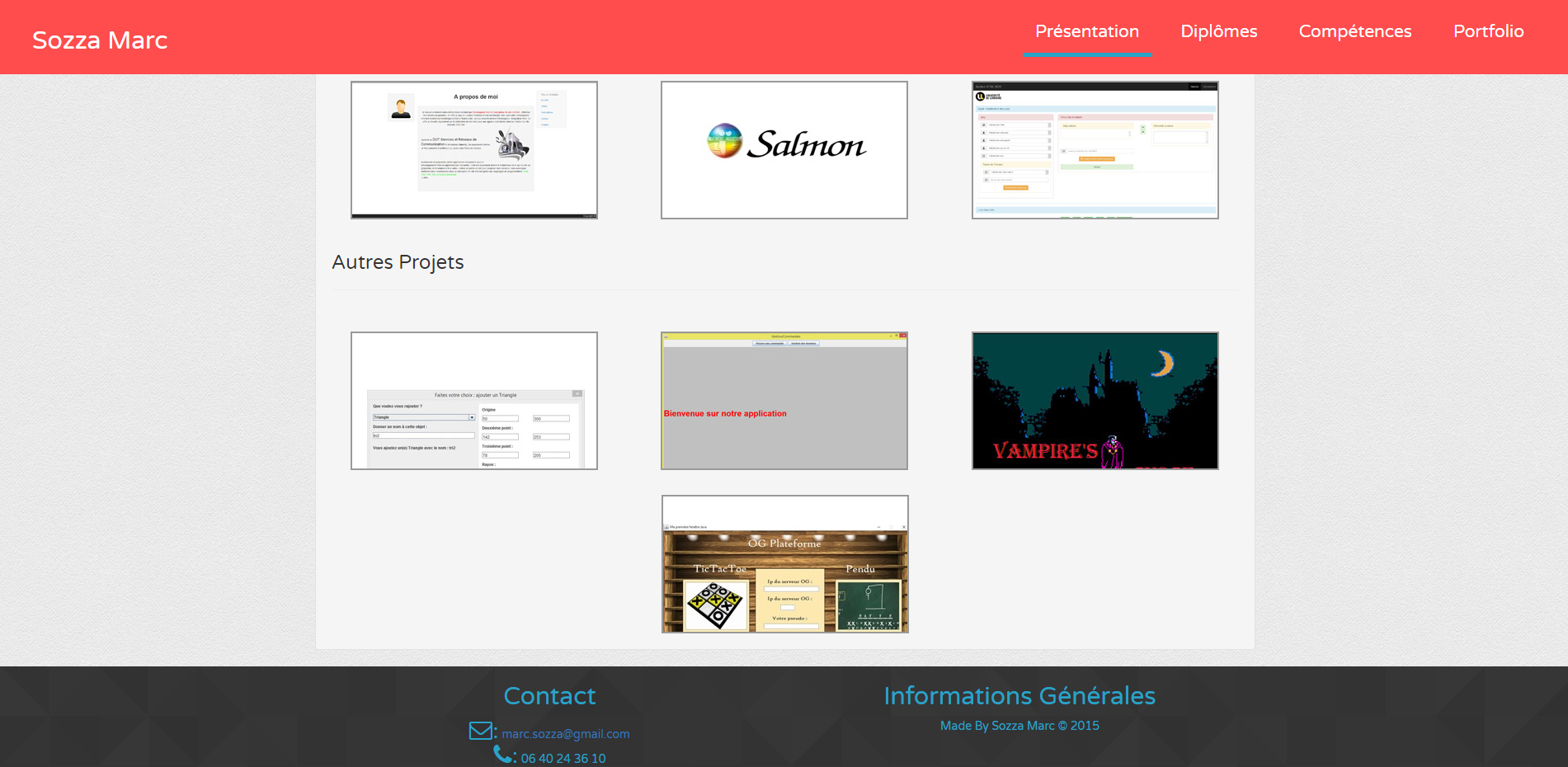The width and height of the screenshot is (1568, 767).
Task: Open the OG Plateforme project thumbnail
Action: point(784,564)
